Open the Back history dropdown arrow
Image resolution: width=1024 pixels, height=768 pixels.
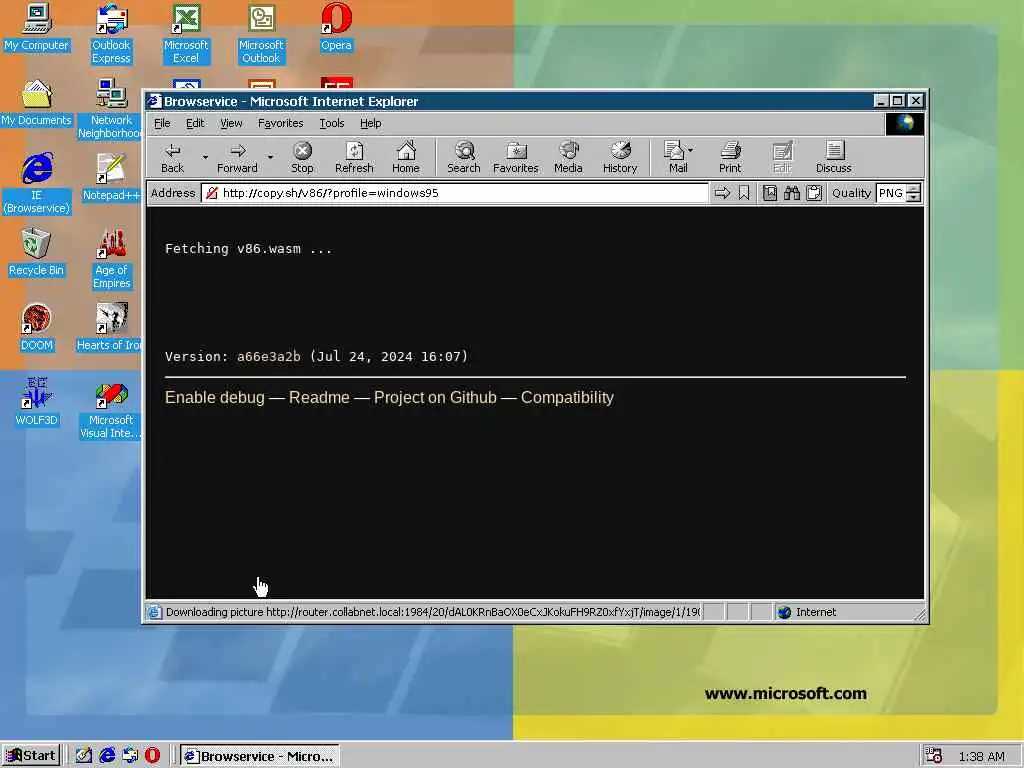204,157
